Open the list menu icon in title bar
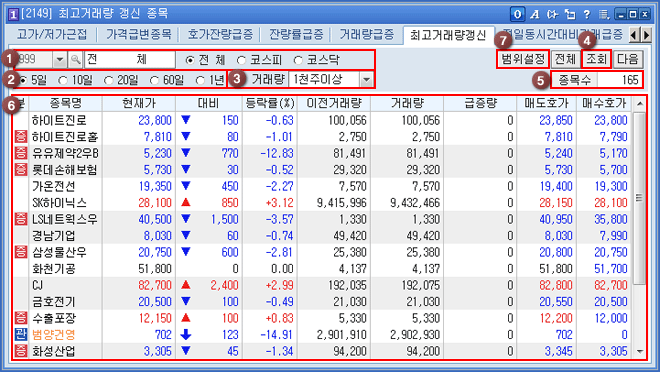The width and height of the screenshot is (660, 372). pyautogui.click(x=604, y=15)
